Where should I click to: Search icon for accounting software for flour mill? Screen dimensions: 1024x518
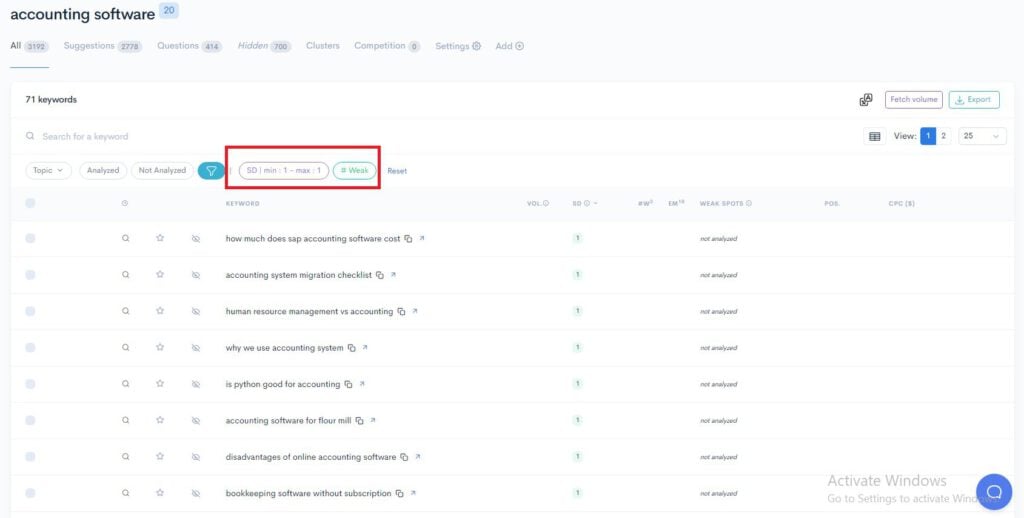[125, 421]
